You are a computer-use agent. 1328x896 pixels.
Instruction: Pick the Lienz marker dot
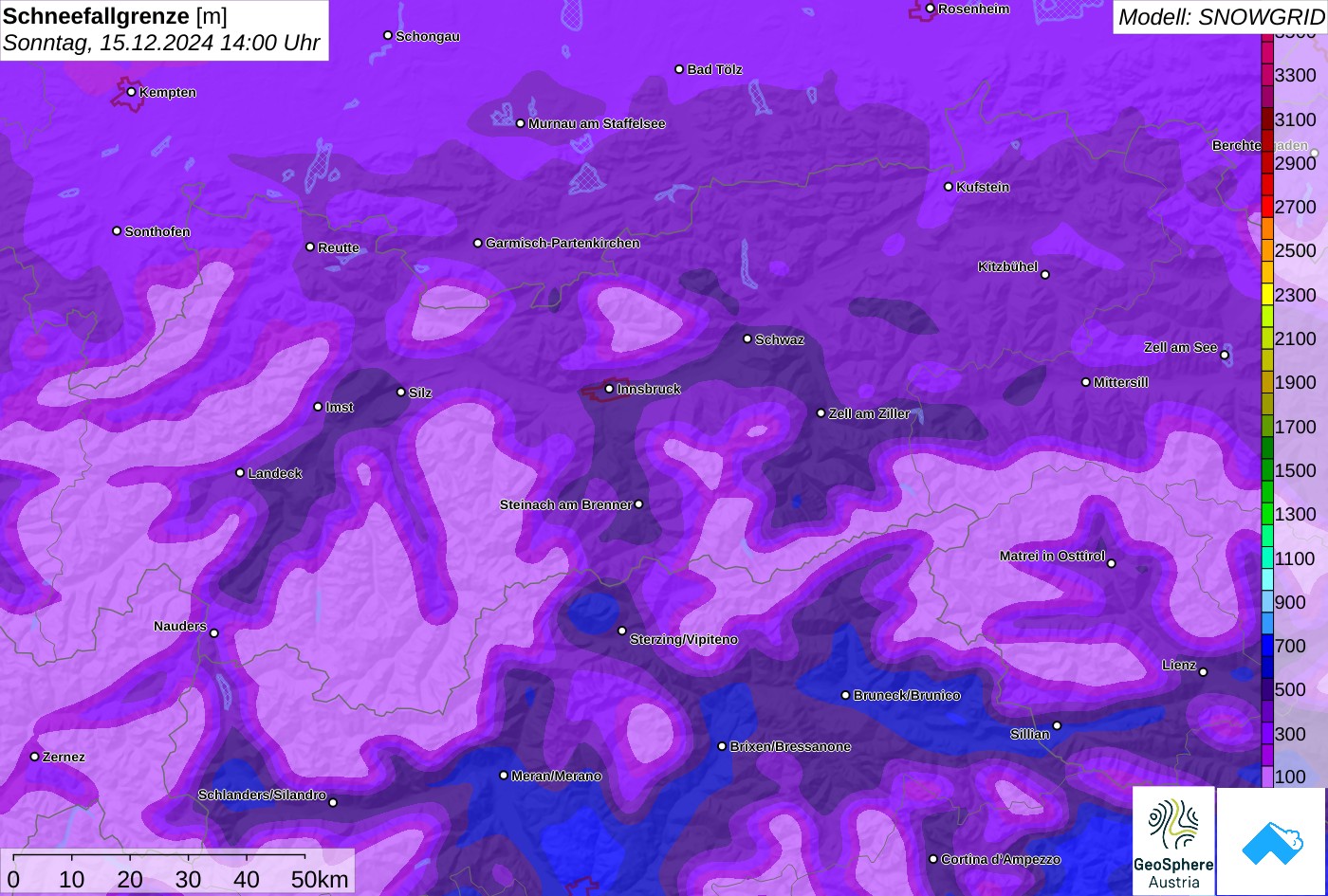coord(1203,672)
